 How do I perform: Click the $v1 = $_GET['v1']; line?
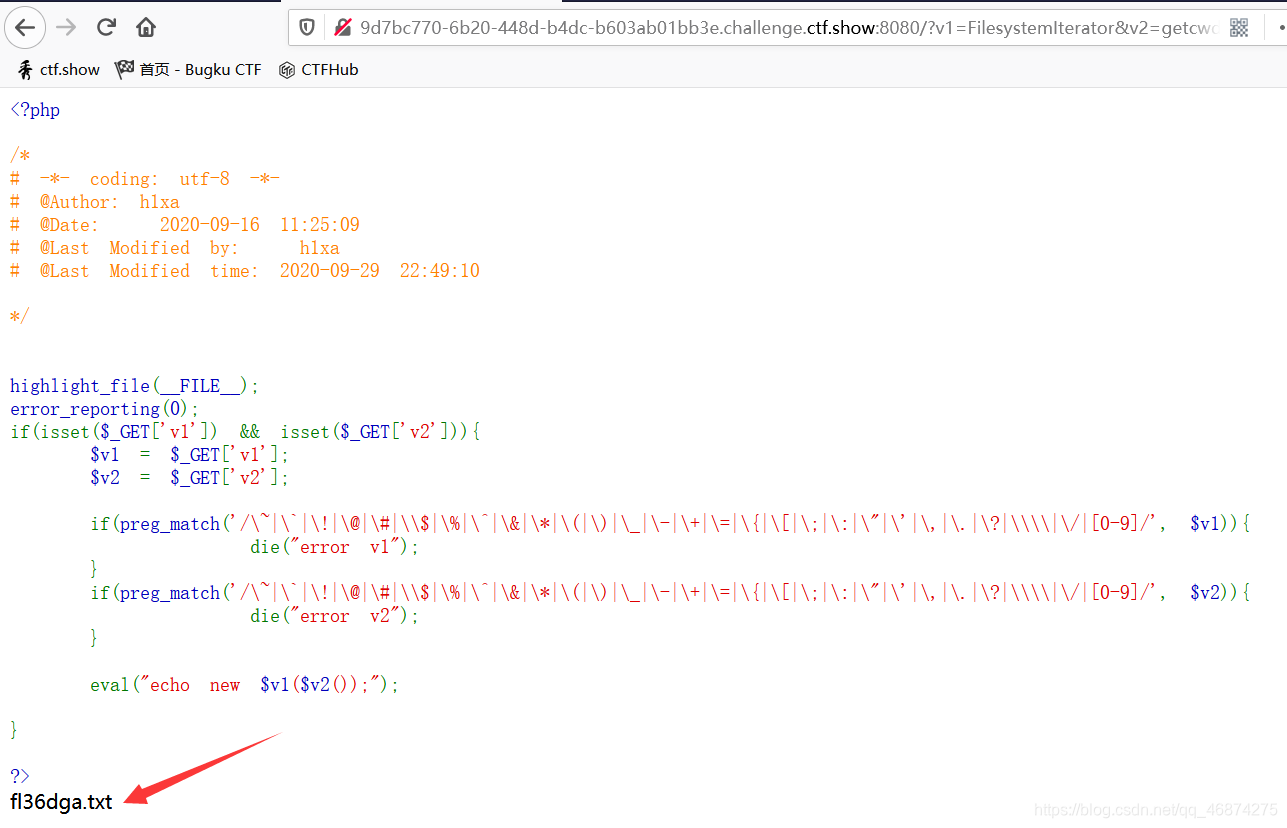189,455
